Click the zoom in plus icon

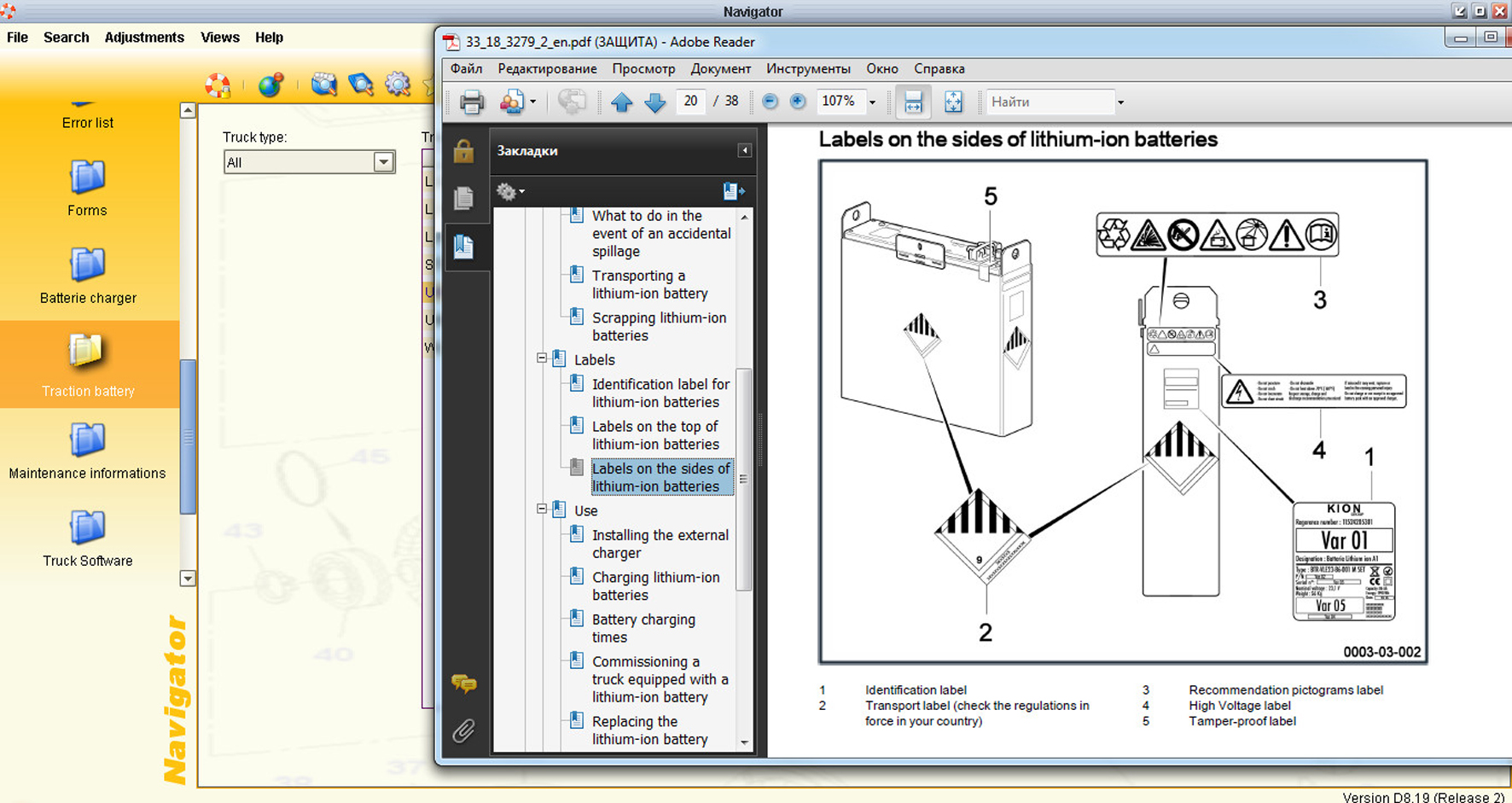[798, 102]
